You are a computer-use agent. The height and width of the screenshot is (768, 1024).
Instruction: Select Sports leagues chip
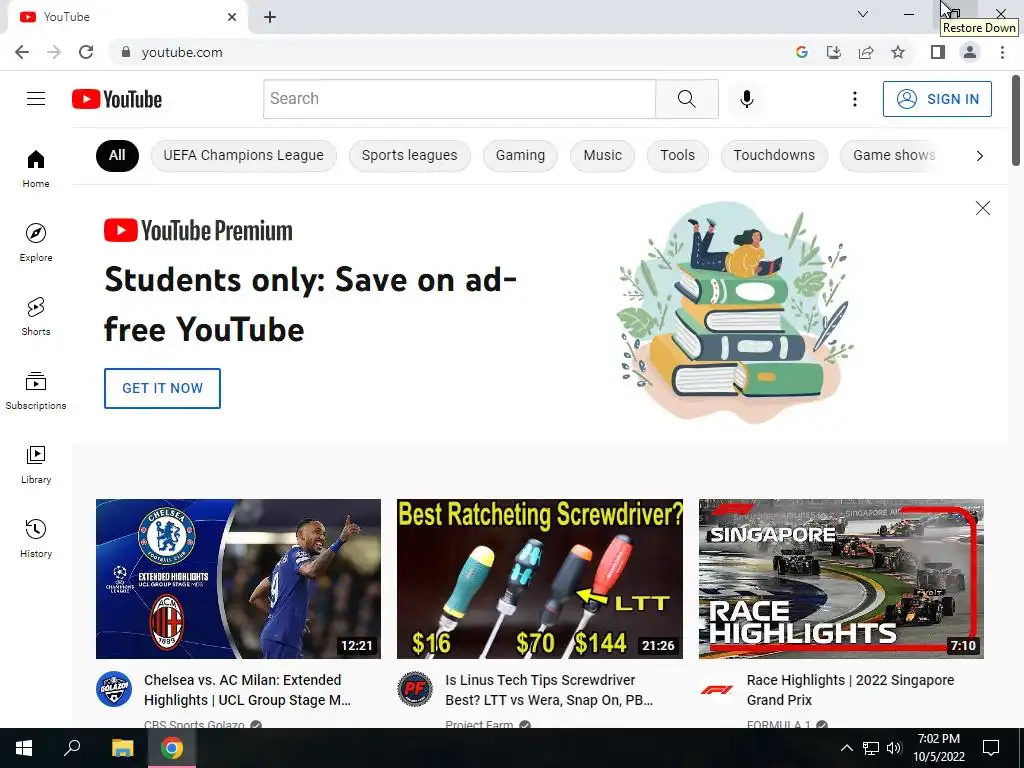click(x=409, y=155)
